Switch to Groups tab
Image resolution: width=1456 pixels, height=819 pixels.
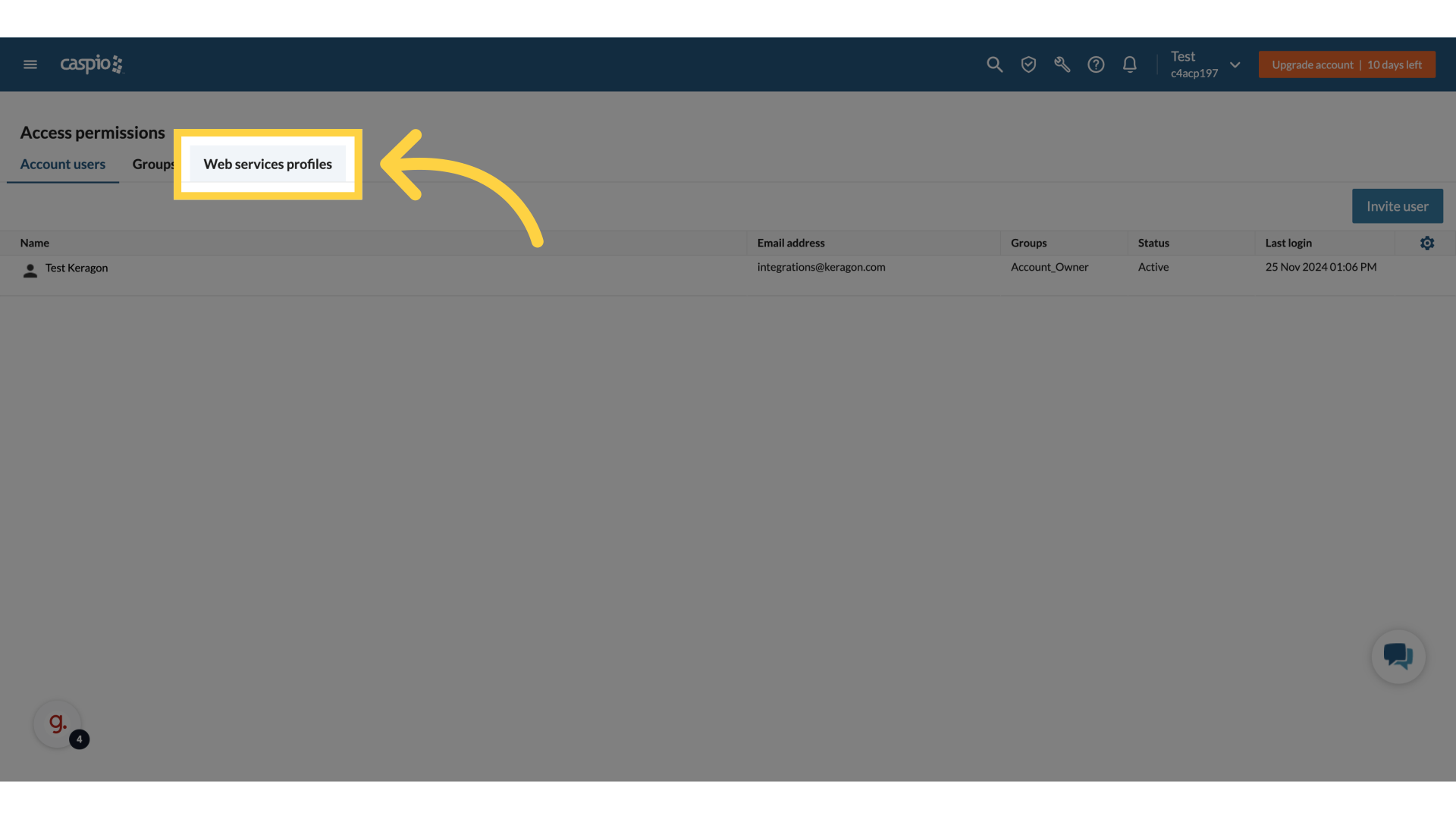[153, 165]
